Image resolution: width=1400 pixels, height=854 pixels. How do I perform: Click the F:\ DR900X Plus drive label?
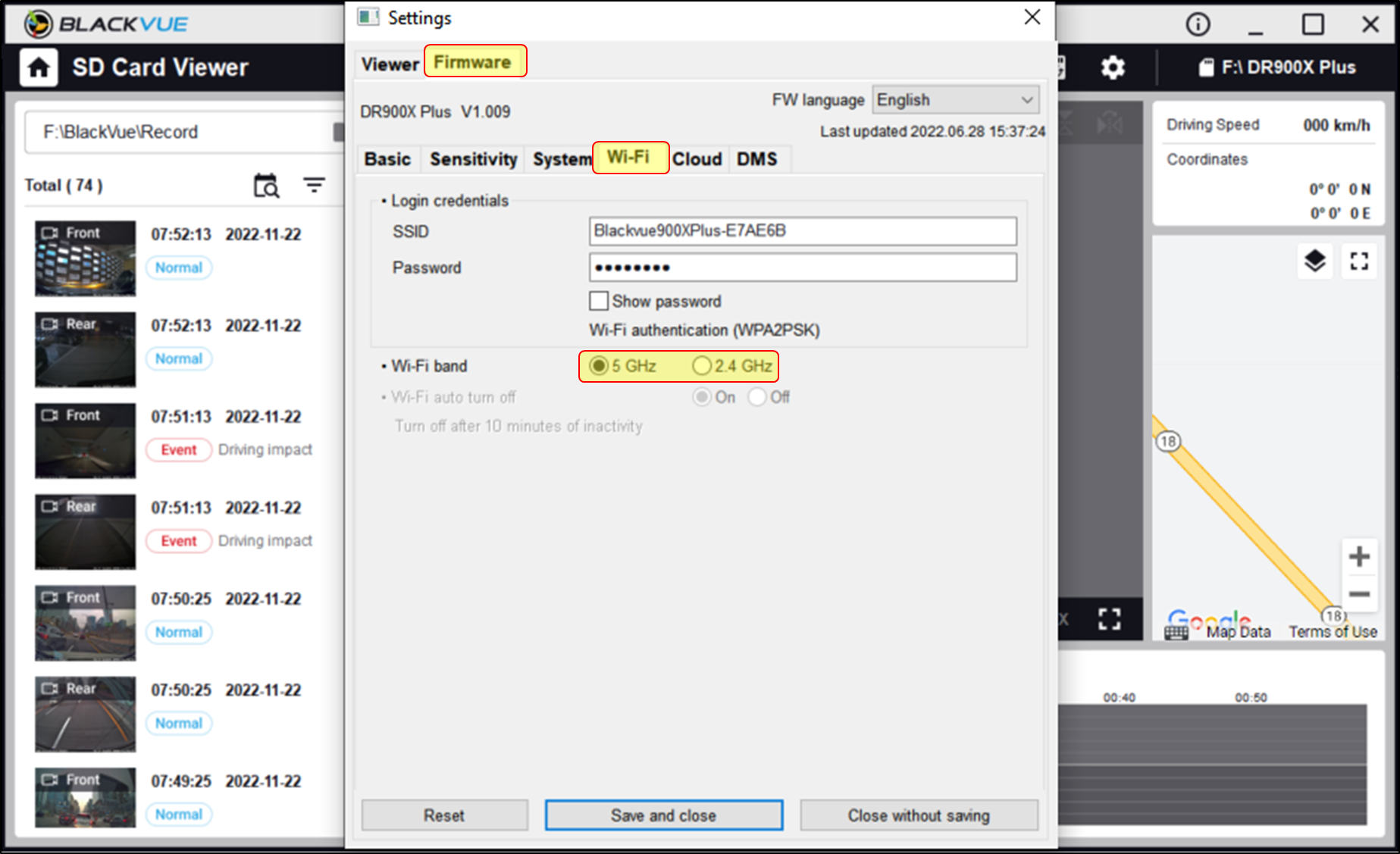(x=1289, y=67)
